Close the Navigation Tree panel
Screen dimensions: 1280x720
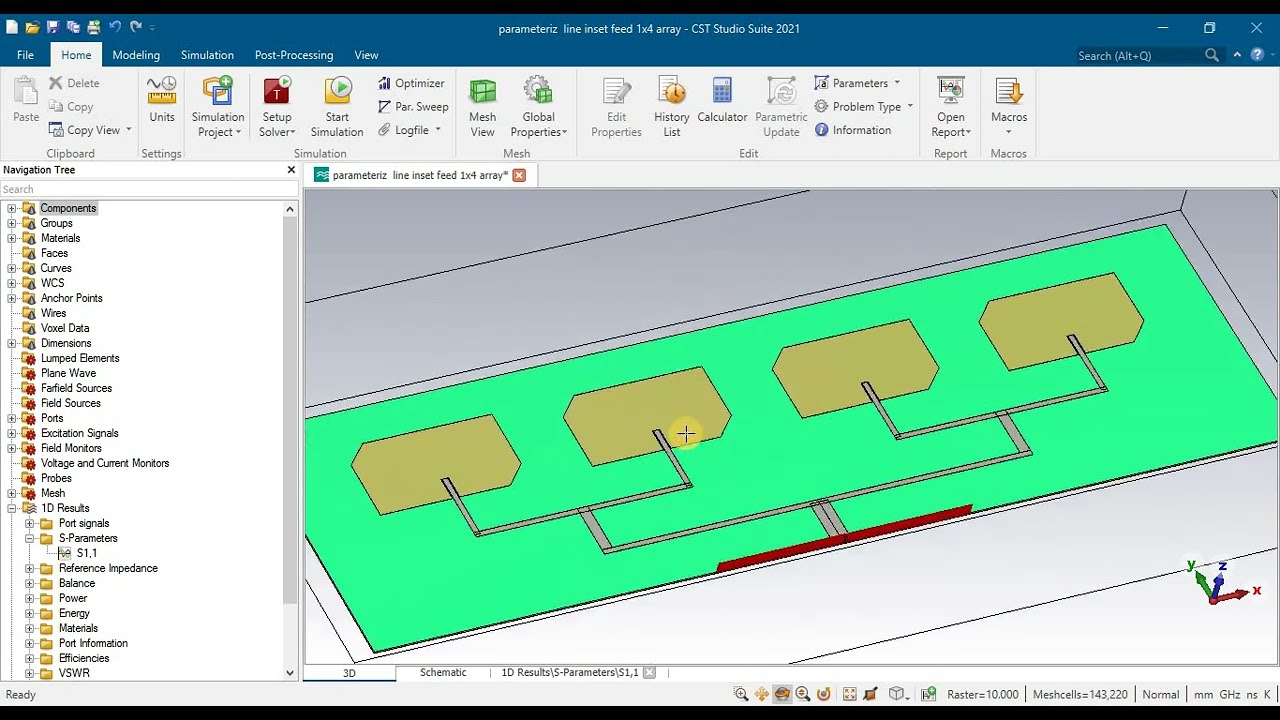point(291,170)
